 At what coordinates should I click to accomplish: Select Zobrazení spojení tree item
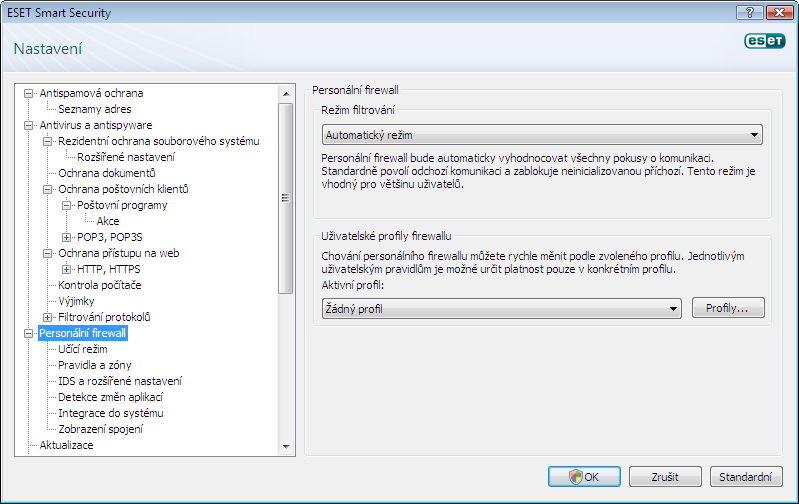tap(100, 430)
